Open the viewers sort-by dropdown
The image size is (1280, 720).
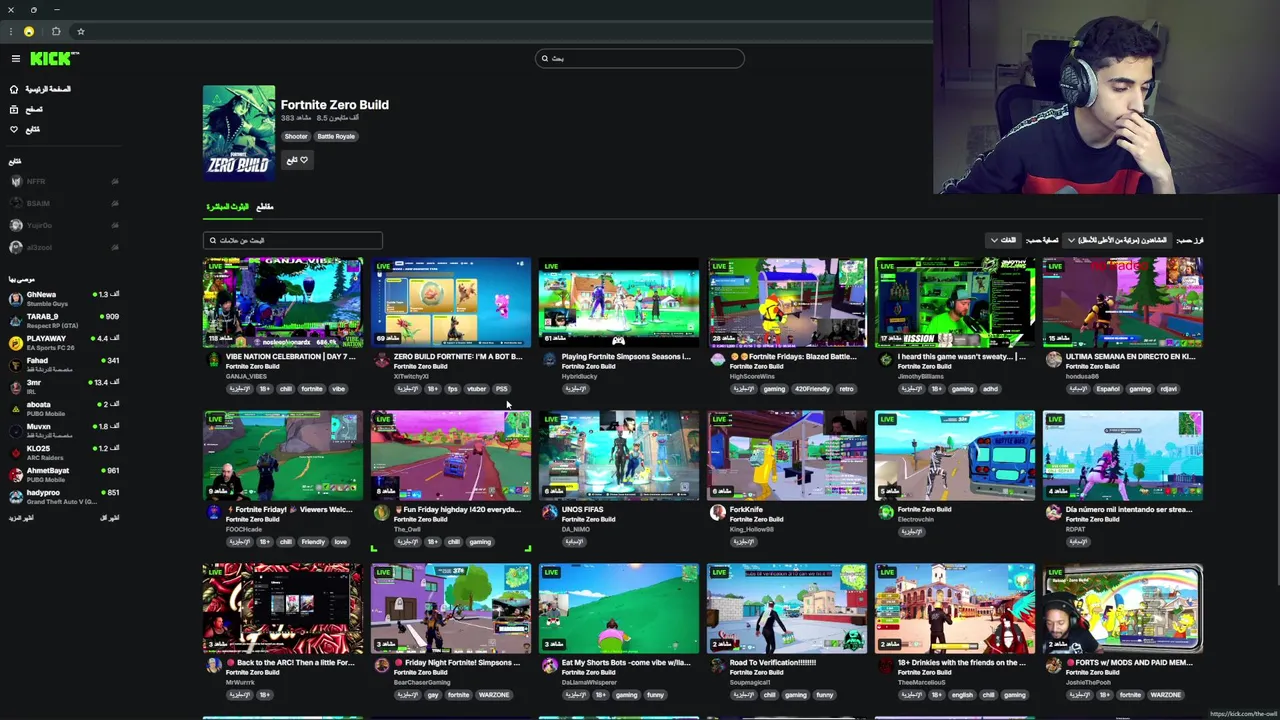[1116, 240]
